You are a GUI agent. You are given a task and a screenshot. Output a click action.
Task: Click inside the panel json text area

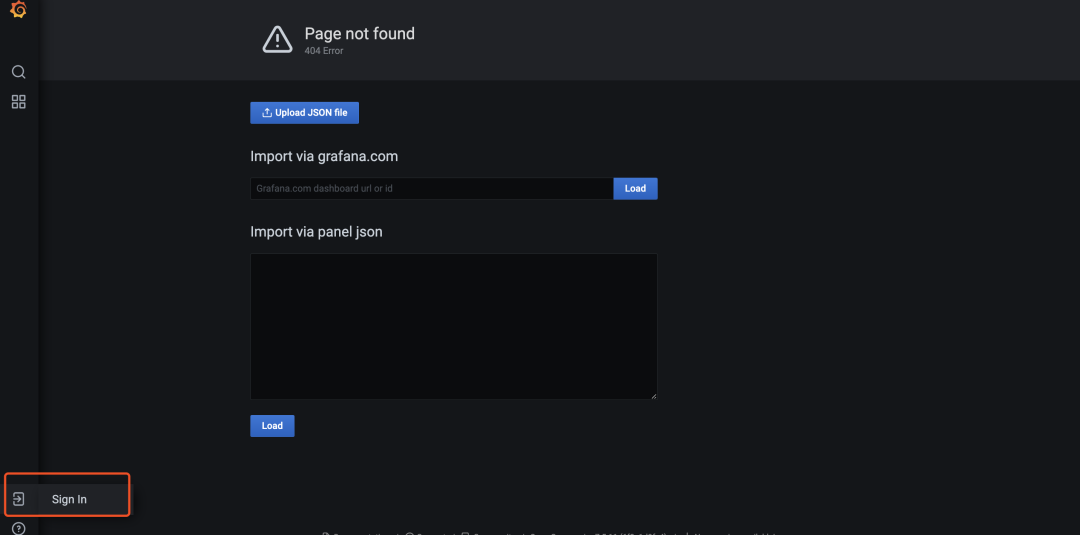453,326
